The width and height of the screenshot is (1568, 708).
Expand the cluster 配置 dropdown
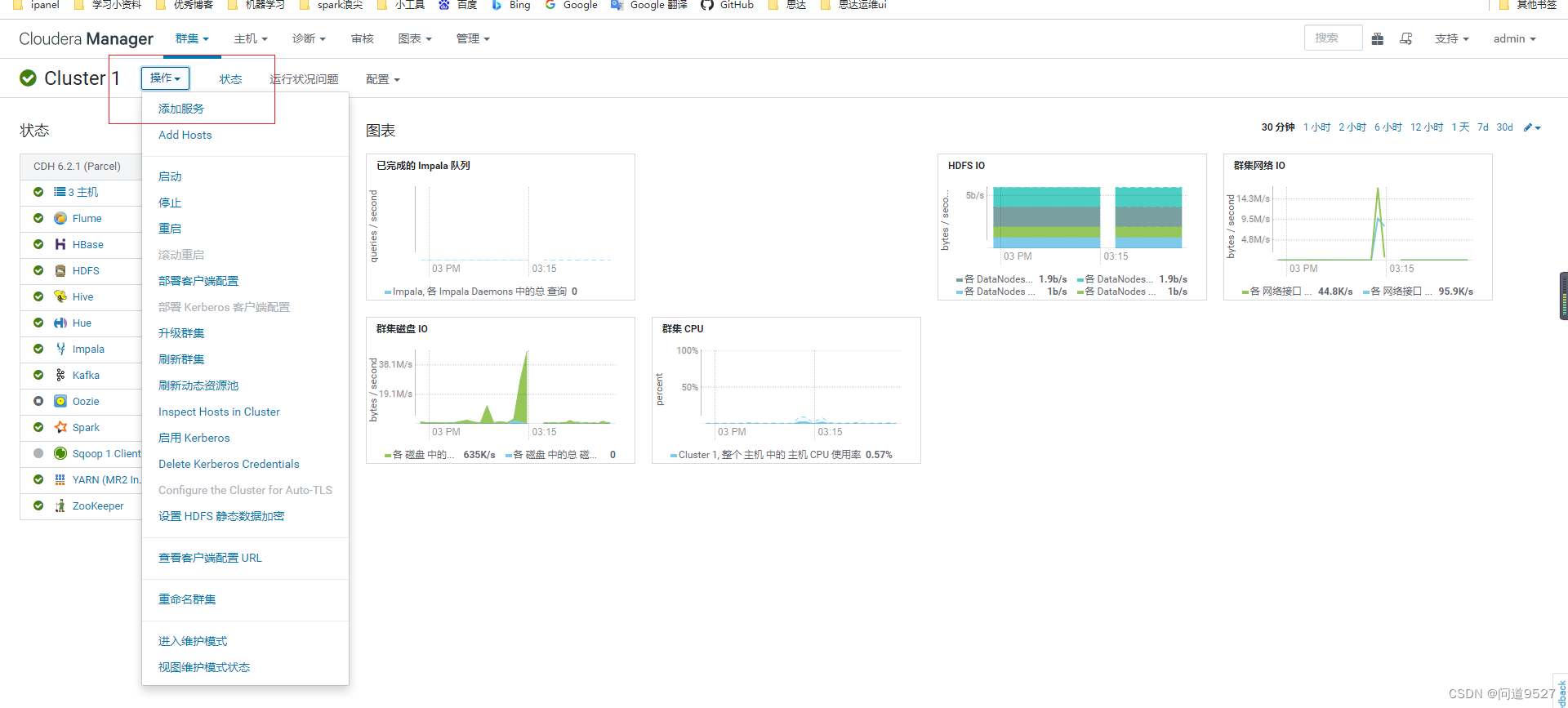click(383, 79)
